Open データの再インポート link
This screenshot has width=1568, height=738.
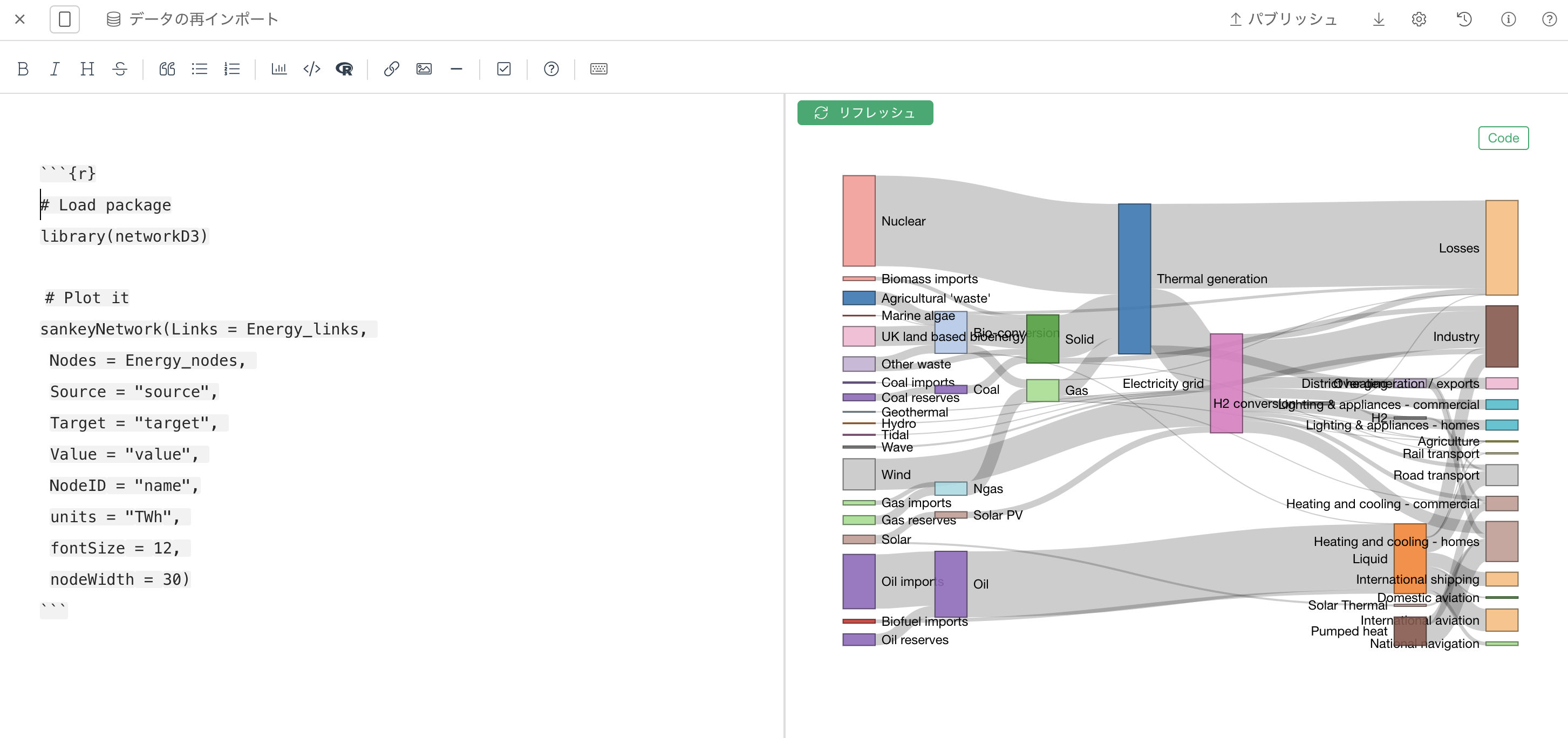[204, 19]
